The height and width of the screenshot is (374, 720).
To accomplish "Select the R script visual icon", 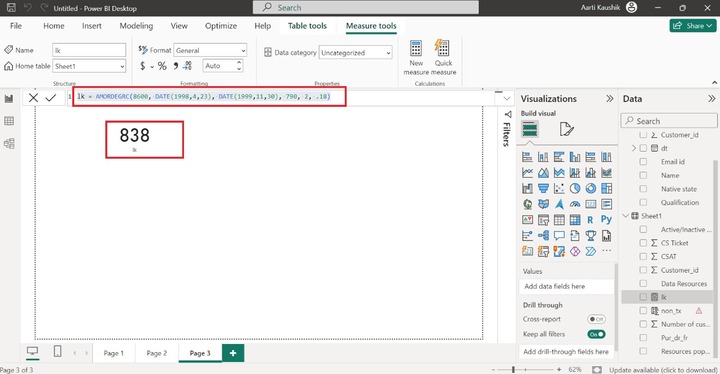I will [x=590, y=220].
